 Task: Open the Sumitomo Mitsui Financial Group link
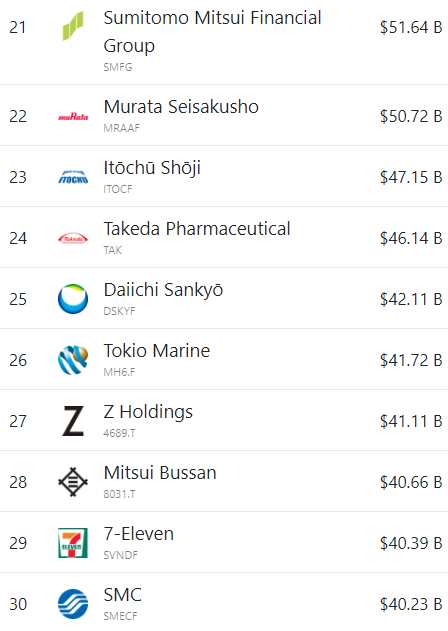coord(212,32)
